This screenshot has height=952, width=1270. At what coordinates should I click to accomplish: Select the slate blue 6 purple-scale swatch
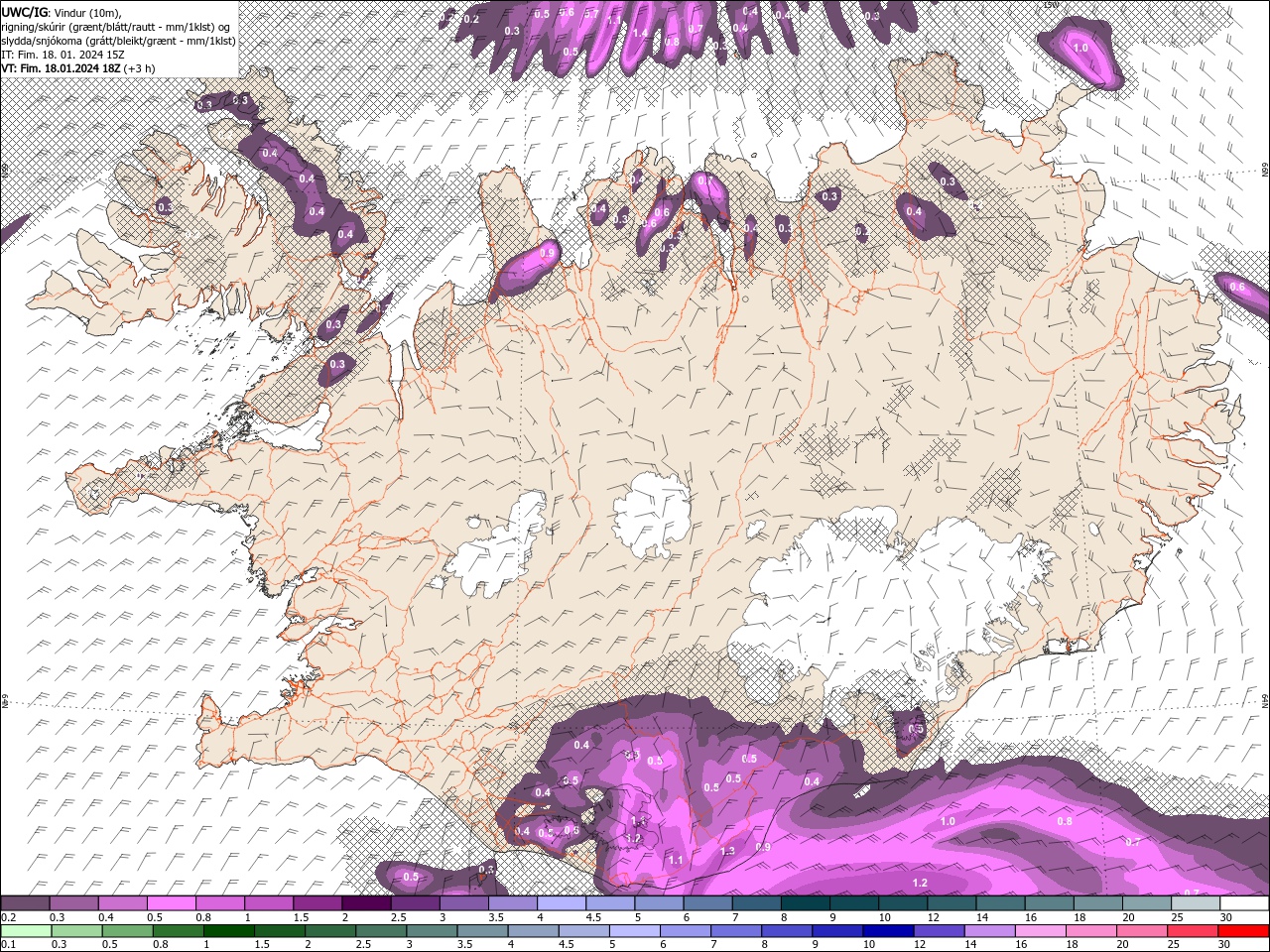pyautogui.click(x=706, y=903)
